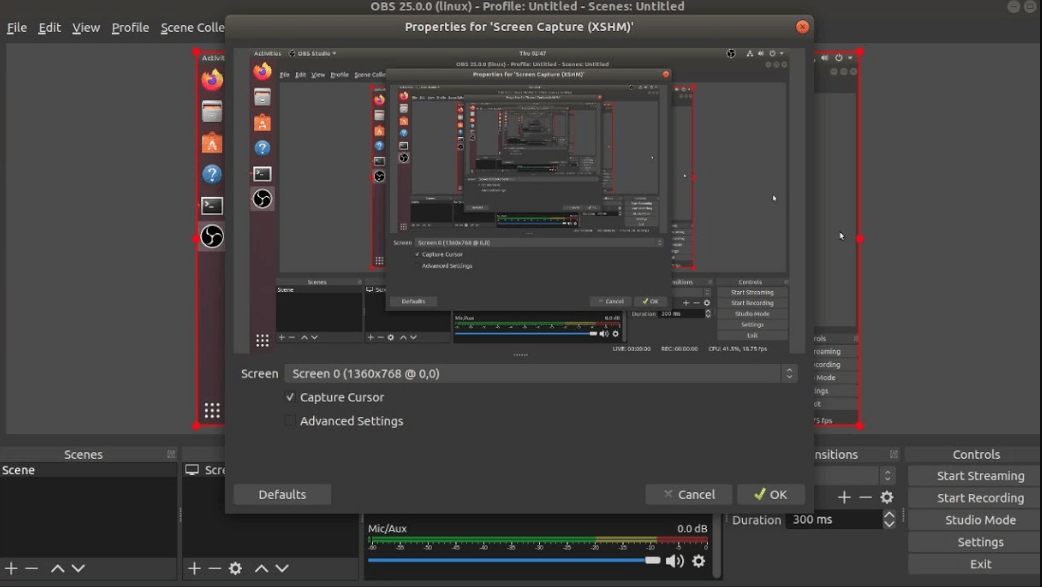Open the Files manager dock icon
This screenshot has height=587, width=1042.
[x=212, y=112]
